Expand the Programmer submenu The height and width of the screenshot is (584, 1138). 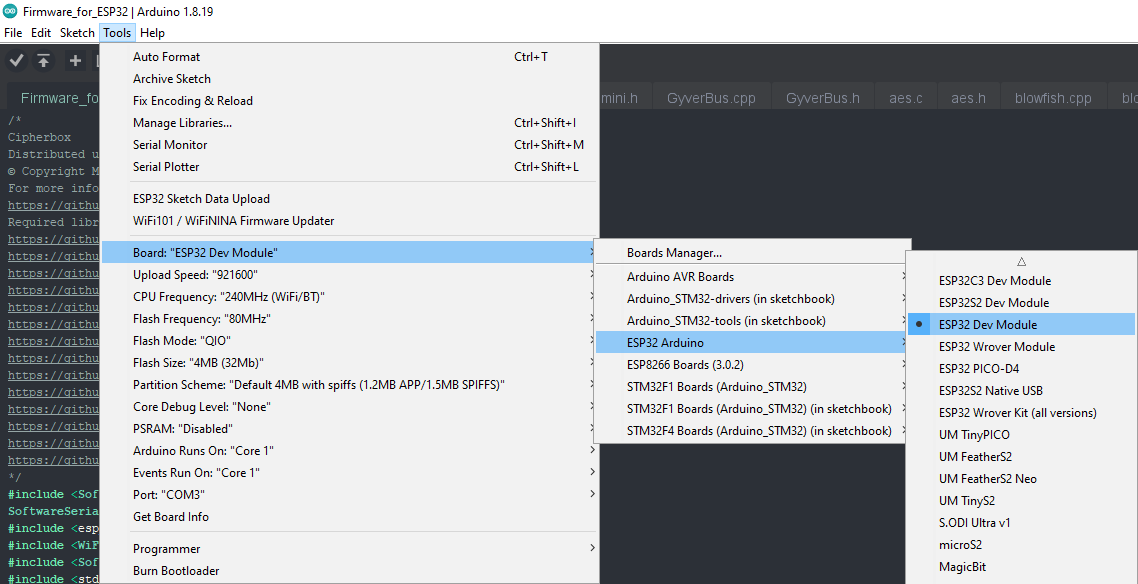coord(350,548)
